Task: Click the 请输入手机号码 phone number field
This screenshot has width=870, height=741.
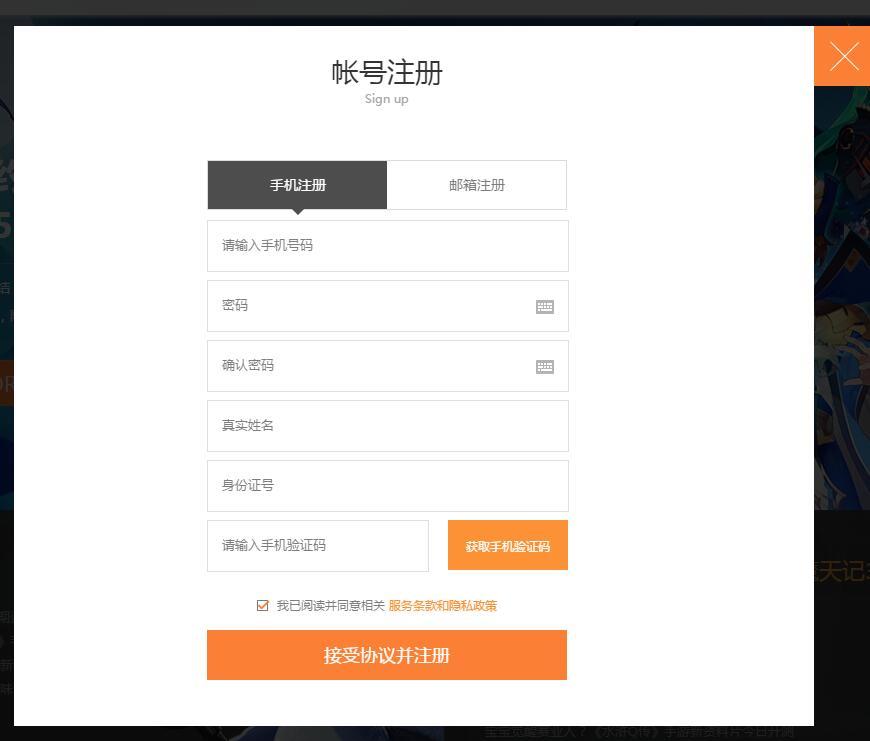Action: (388, 246)
